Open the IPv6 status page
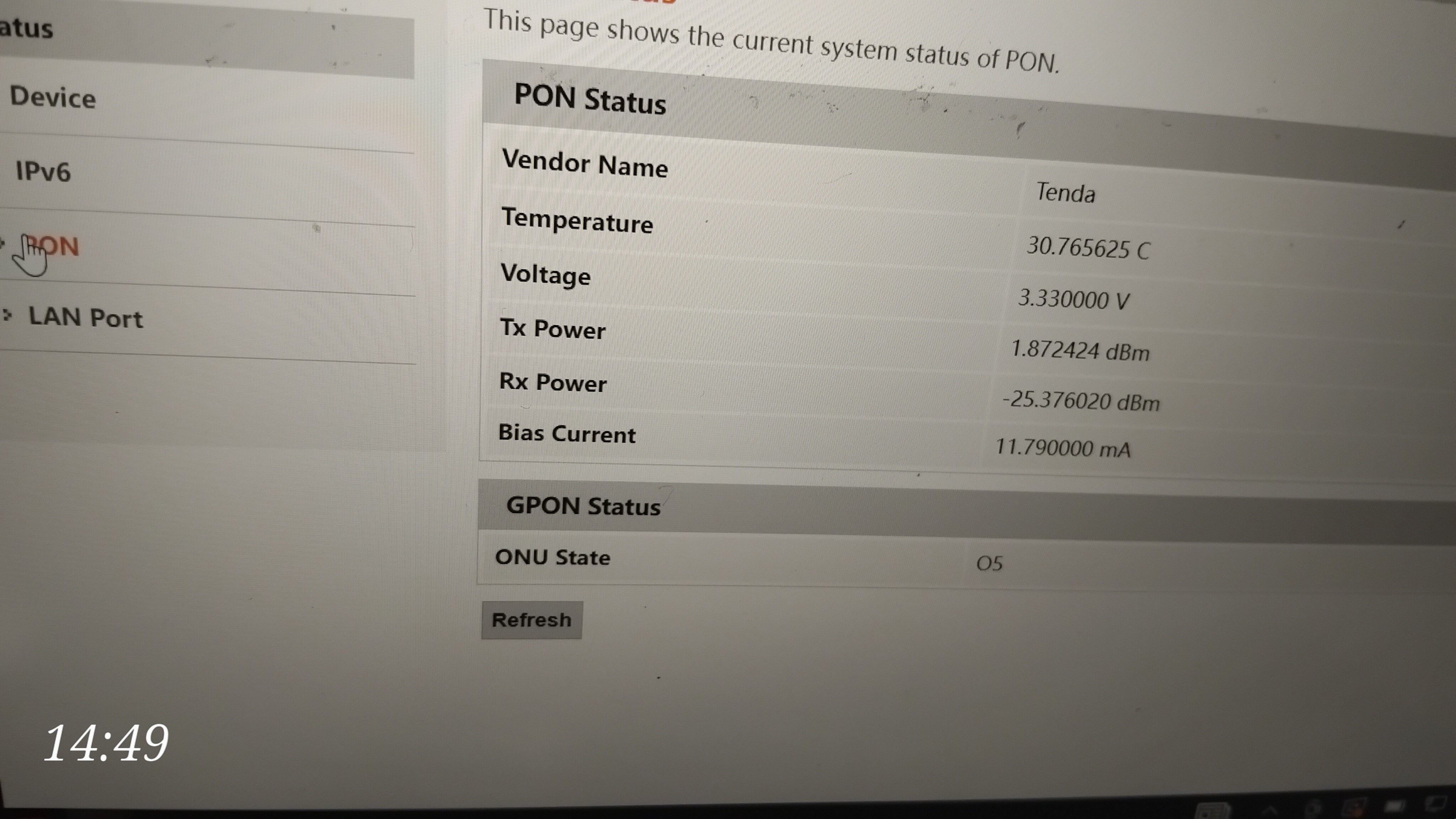The image size is (1456, 819). [43, 171]
